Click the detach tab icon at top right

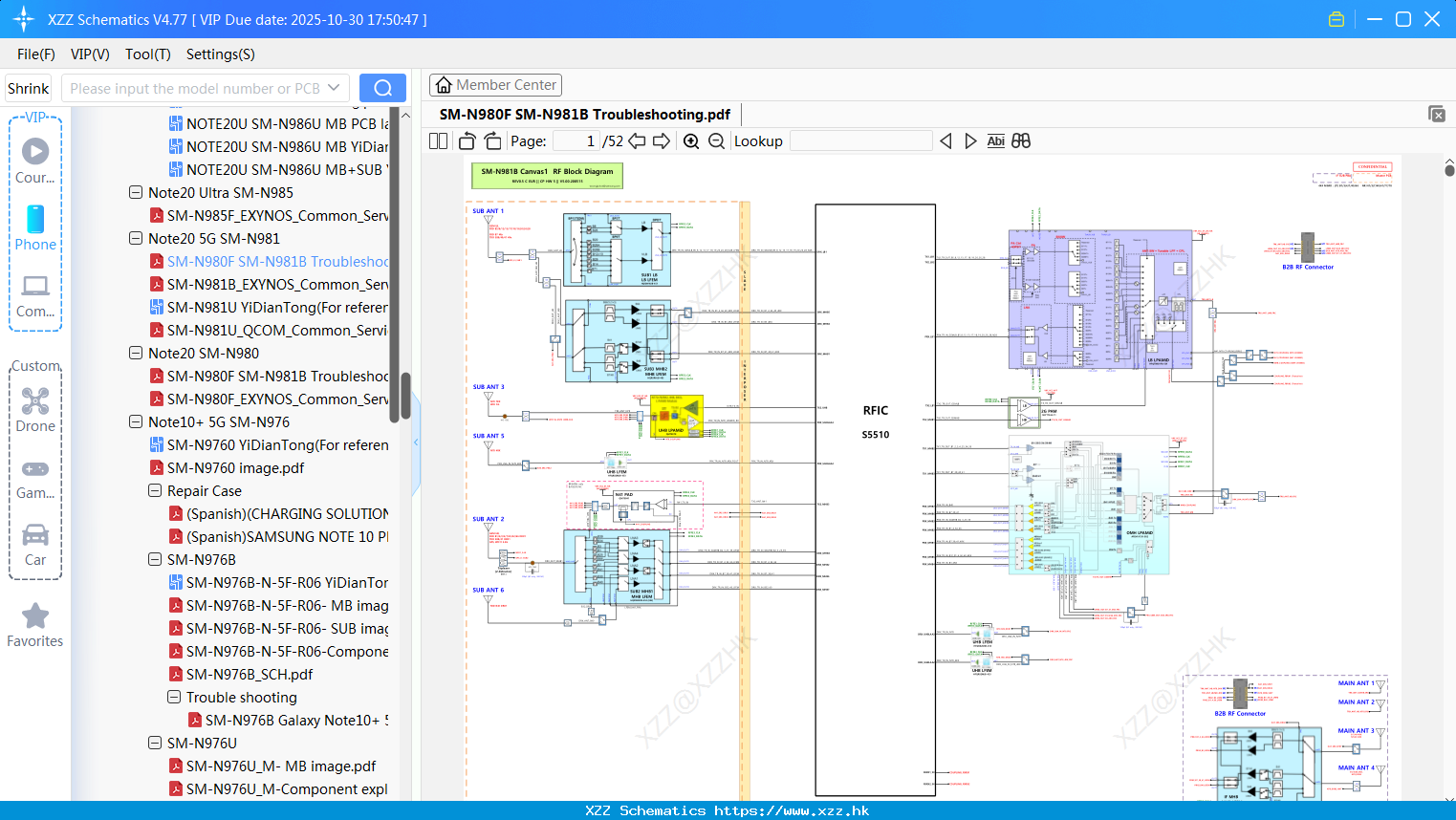(x=1437, y=114)
